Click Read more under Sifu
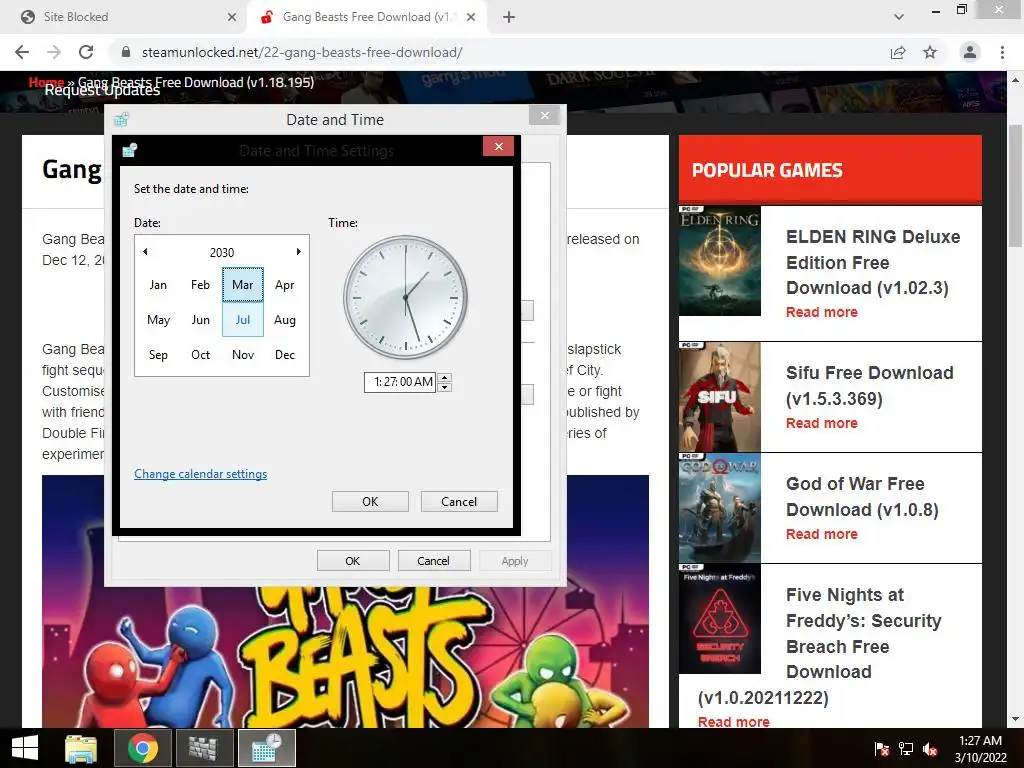 (x=822, y=423)
